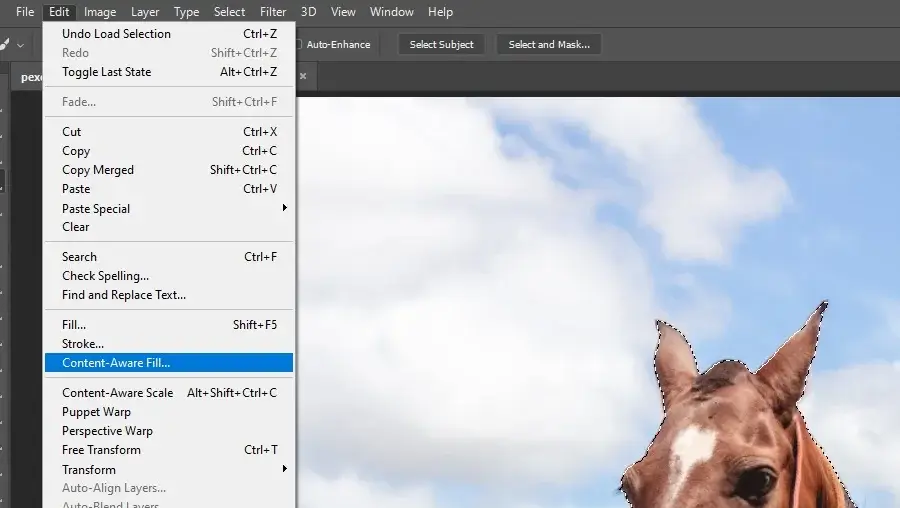Open the Layer menu
This screenshot has width=900, height=508.
(x=145, y=11)
